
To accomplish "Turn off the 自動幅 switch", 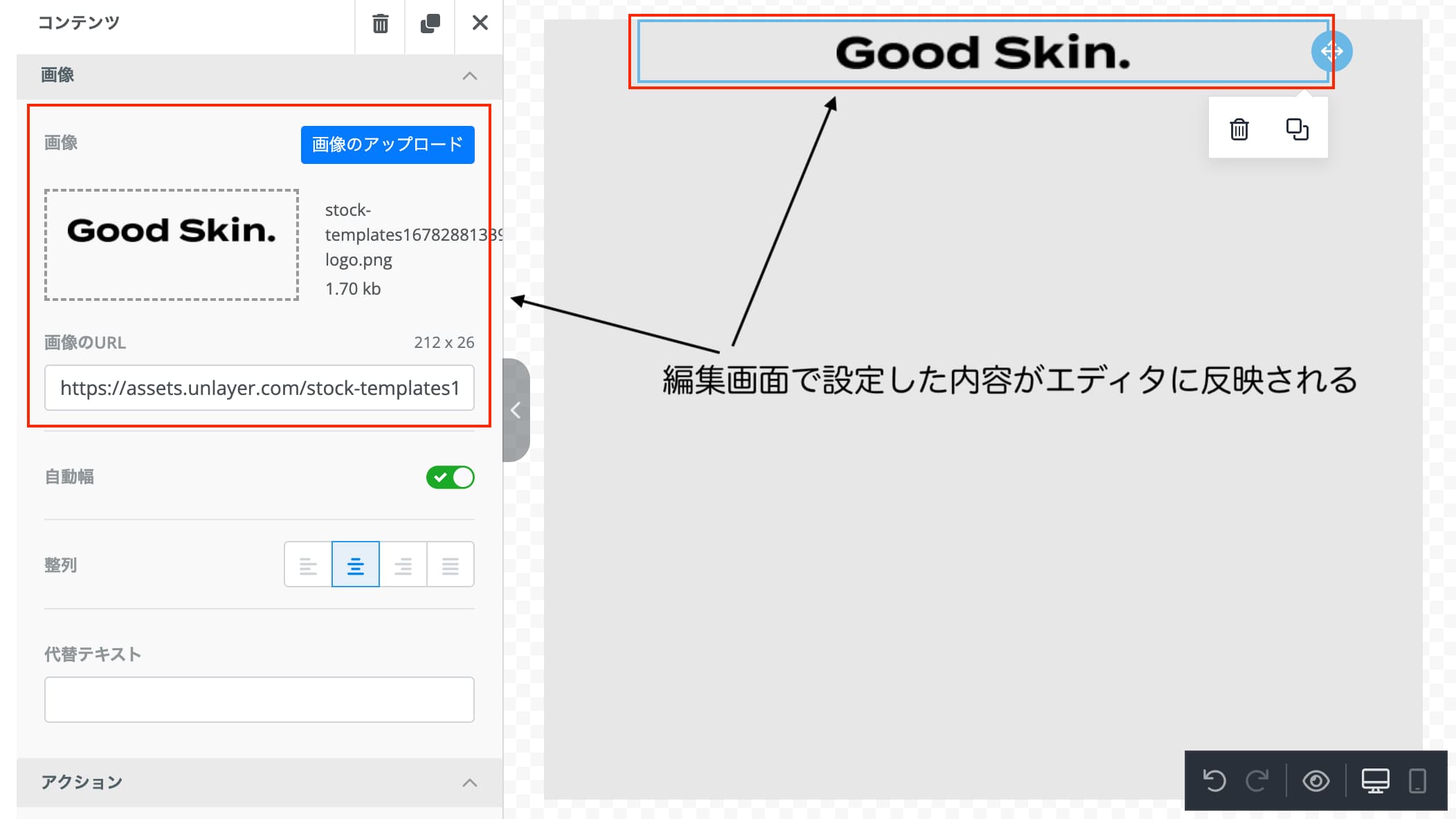I will (450, 477).
